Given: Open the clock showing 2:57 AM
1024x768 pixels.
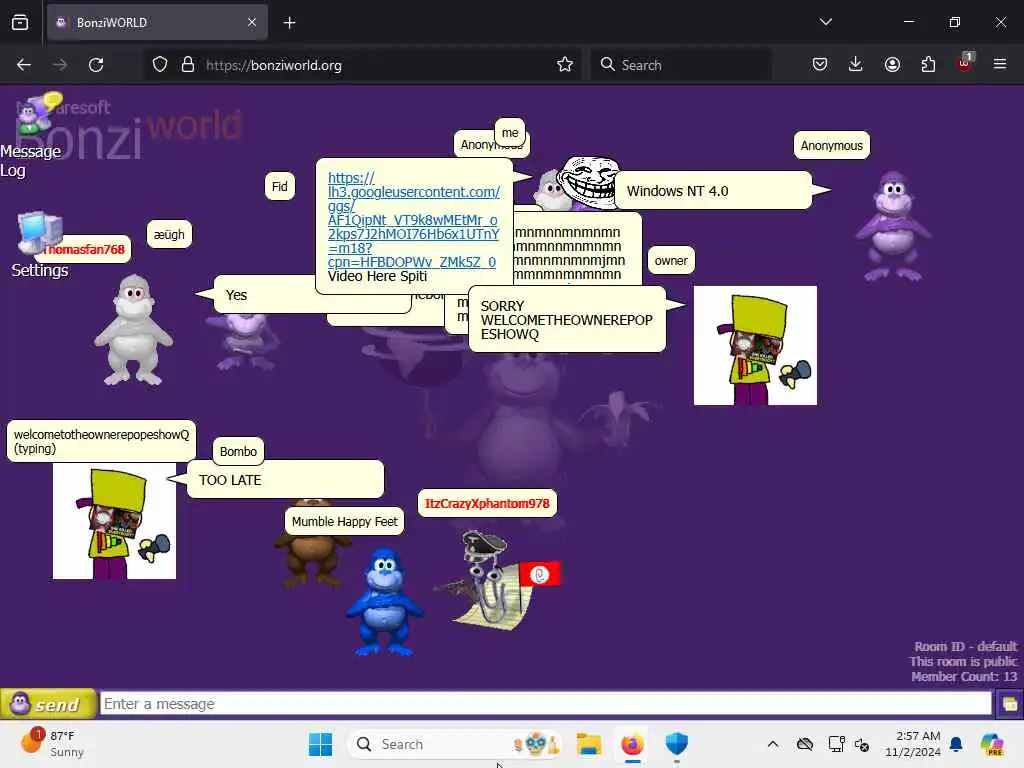Looking at the screenshot, I should pos(913,744).
